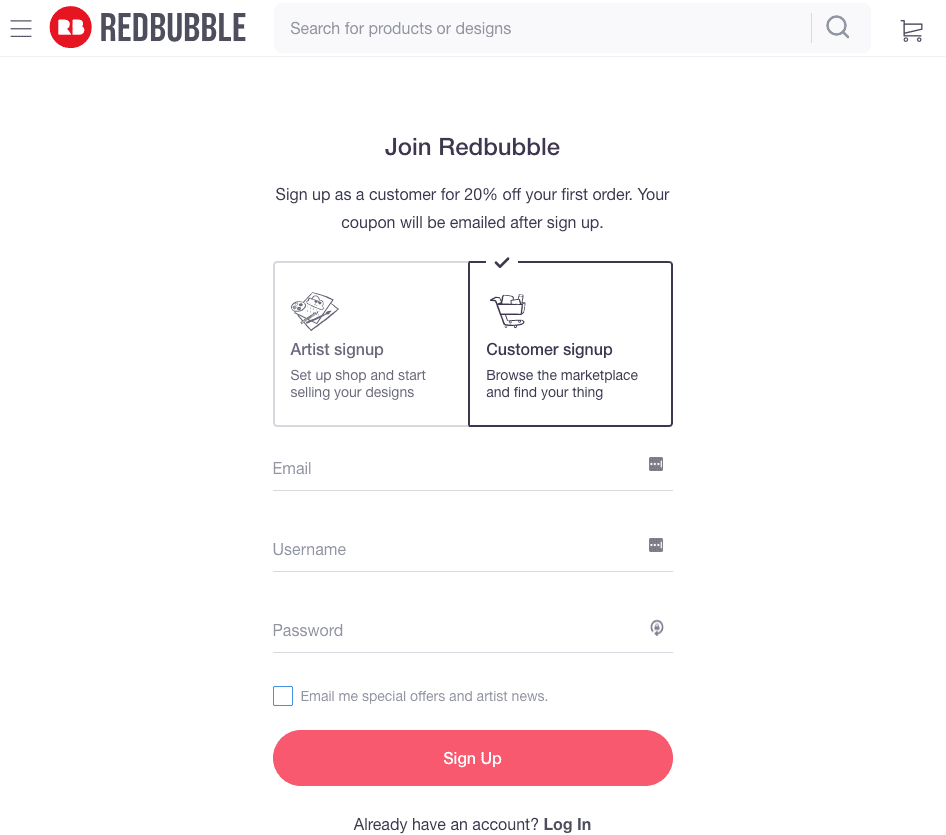Click the search magnifier icon
Screen dimensions: 946x835
point(838,28)
